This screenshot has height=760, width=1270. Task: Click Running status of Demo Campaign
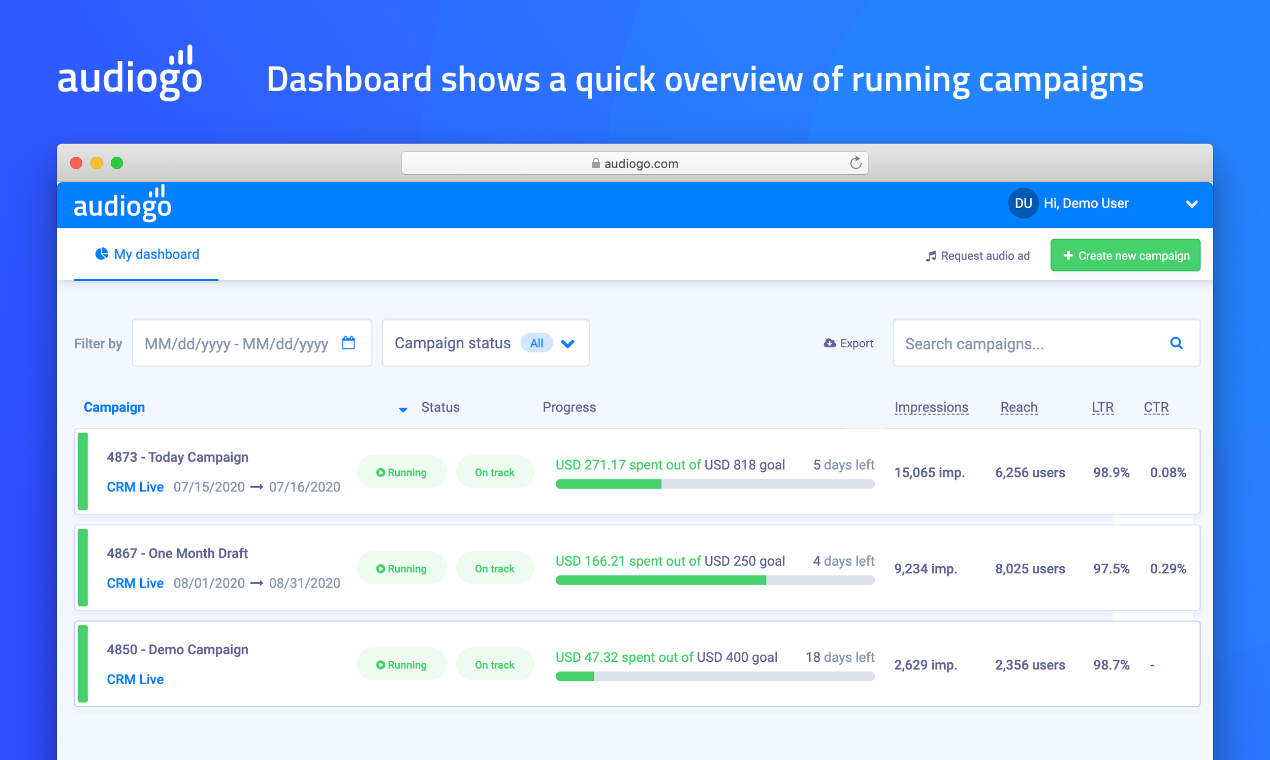401,664
